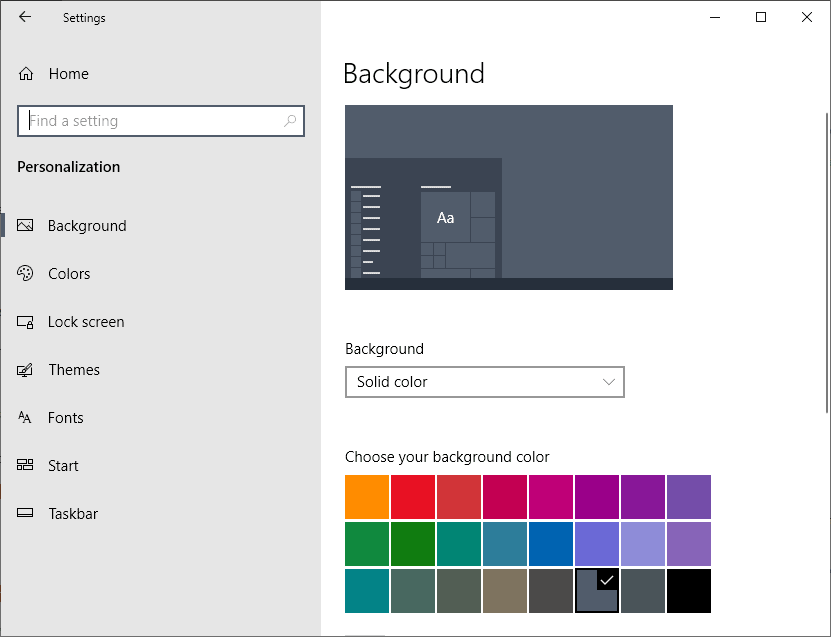Click the Home house icon
The image size is (831, 637).
[24, 73]
